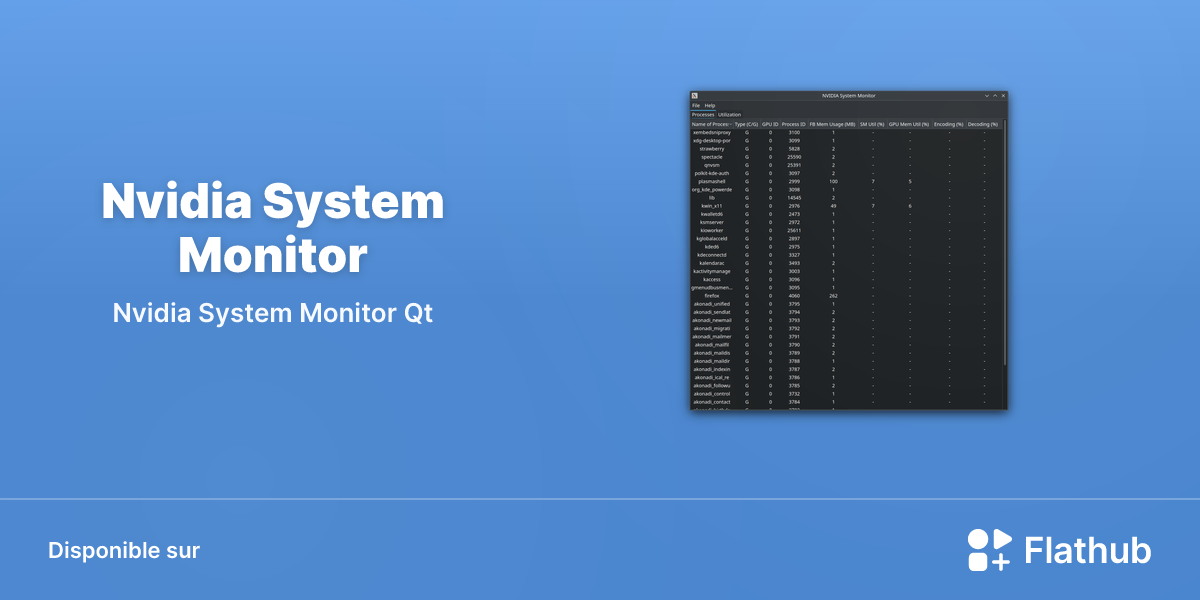Click the Decoding (%) column header

pyautogui.click(x=983, y=124)
